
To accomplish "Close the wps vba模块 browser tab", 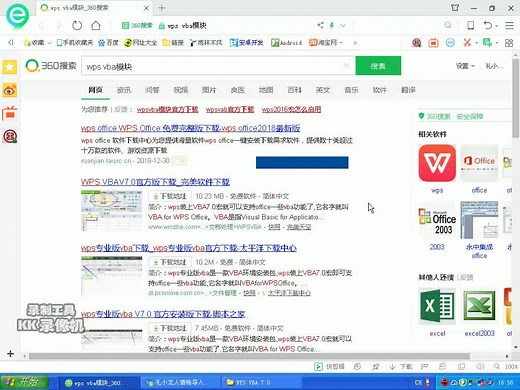I will pyautogui.click(x=146, y=8).
